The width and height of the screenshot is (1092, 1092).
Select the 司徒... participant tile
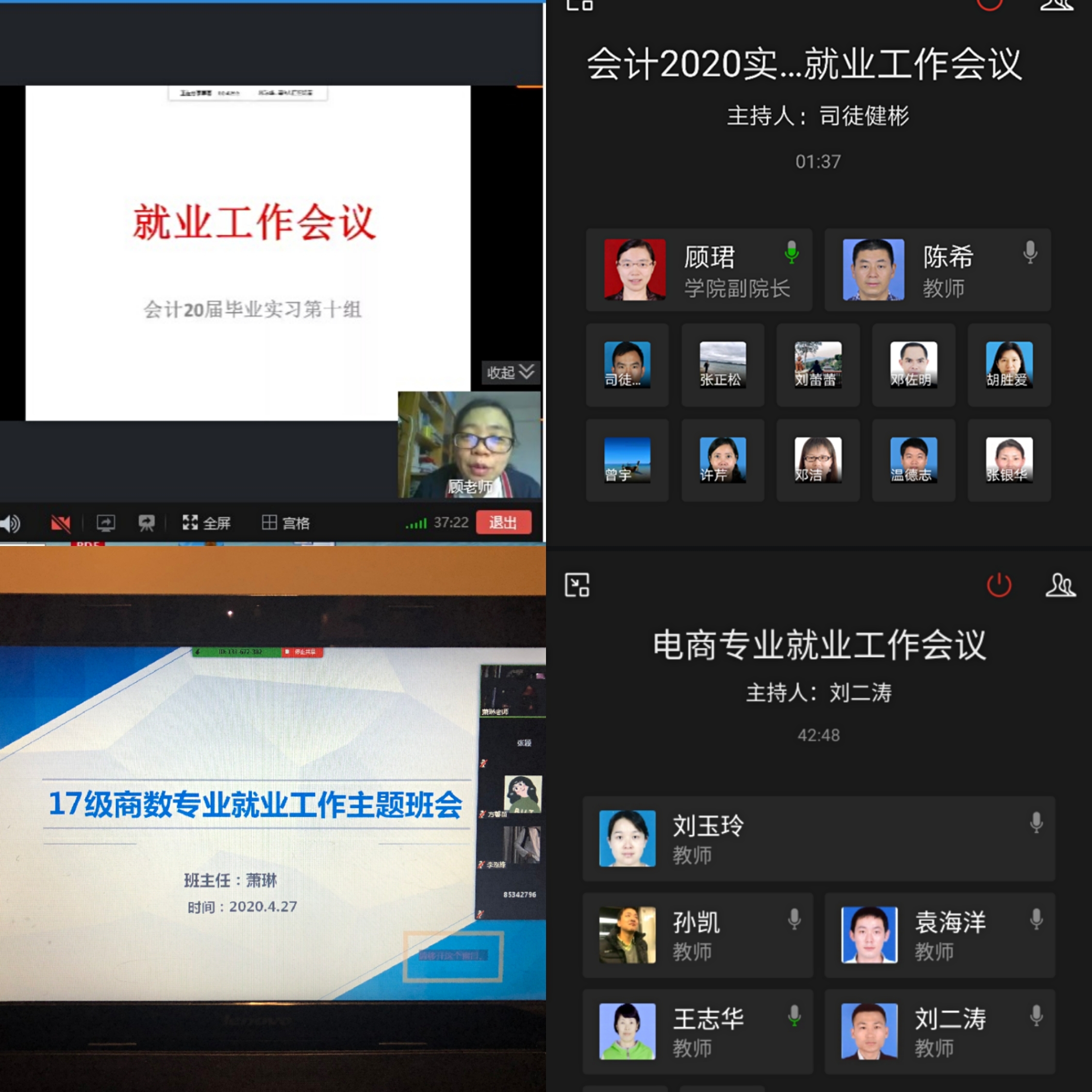[x=628, y=365]
